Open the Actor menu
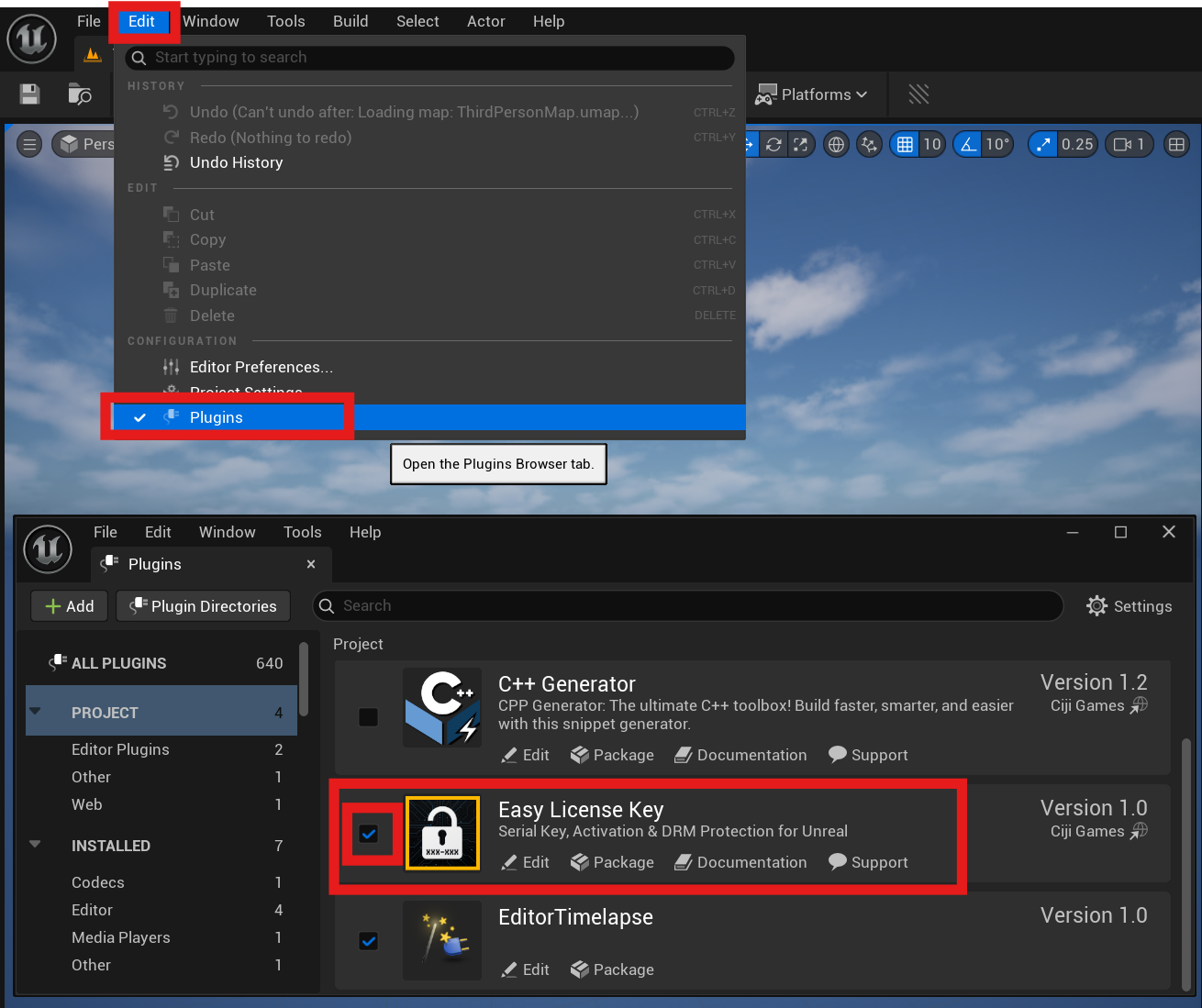 pos(486,21)
